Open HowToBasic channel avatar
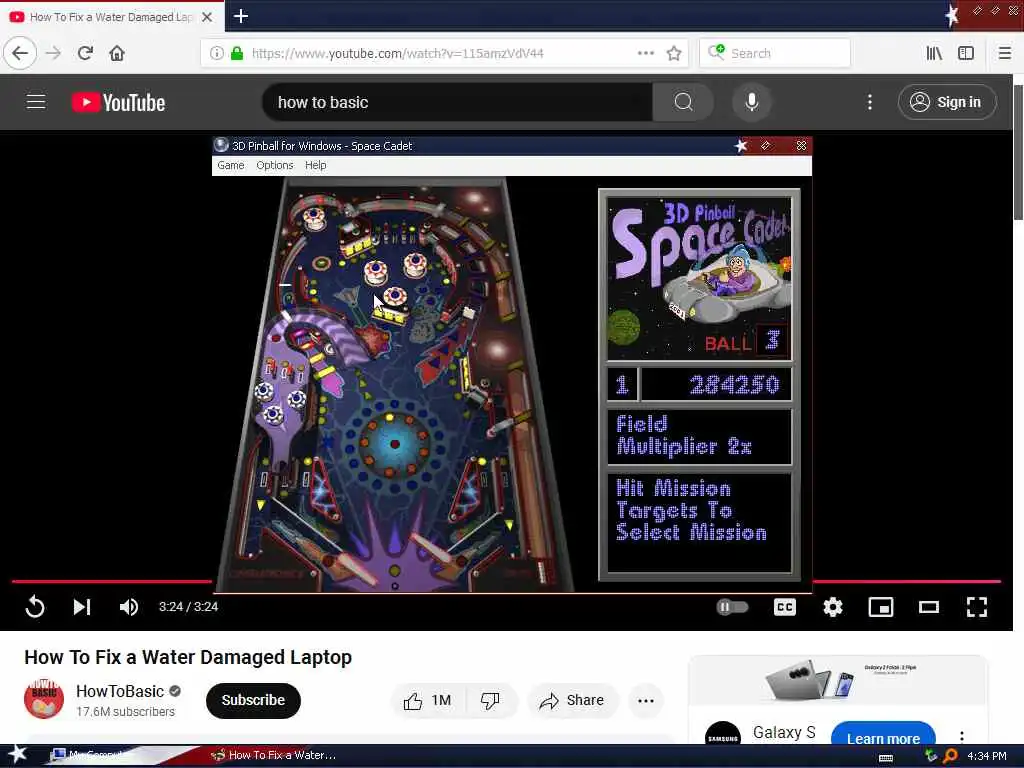Screen dimensions: 1024x768 (44, 699)
